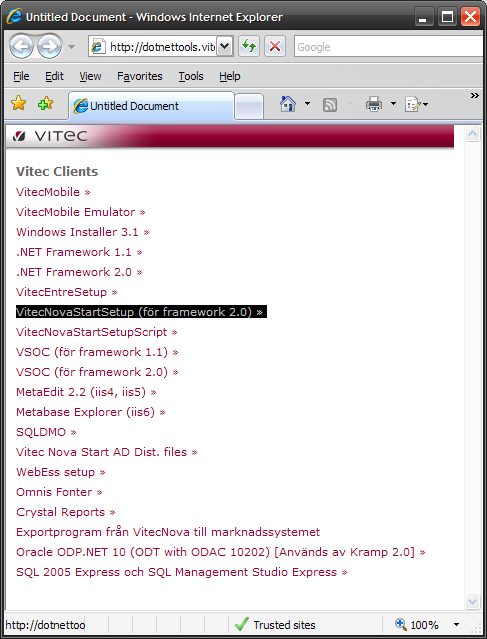Open the Favorites menu
Image resolution: width=487 pixels, height=639 pixels.
(139, 76)
